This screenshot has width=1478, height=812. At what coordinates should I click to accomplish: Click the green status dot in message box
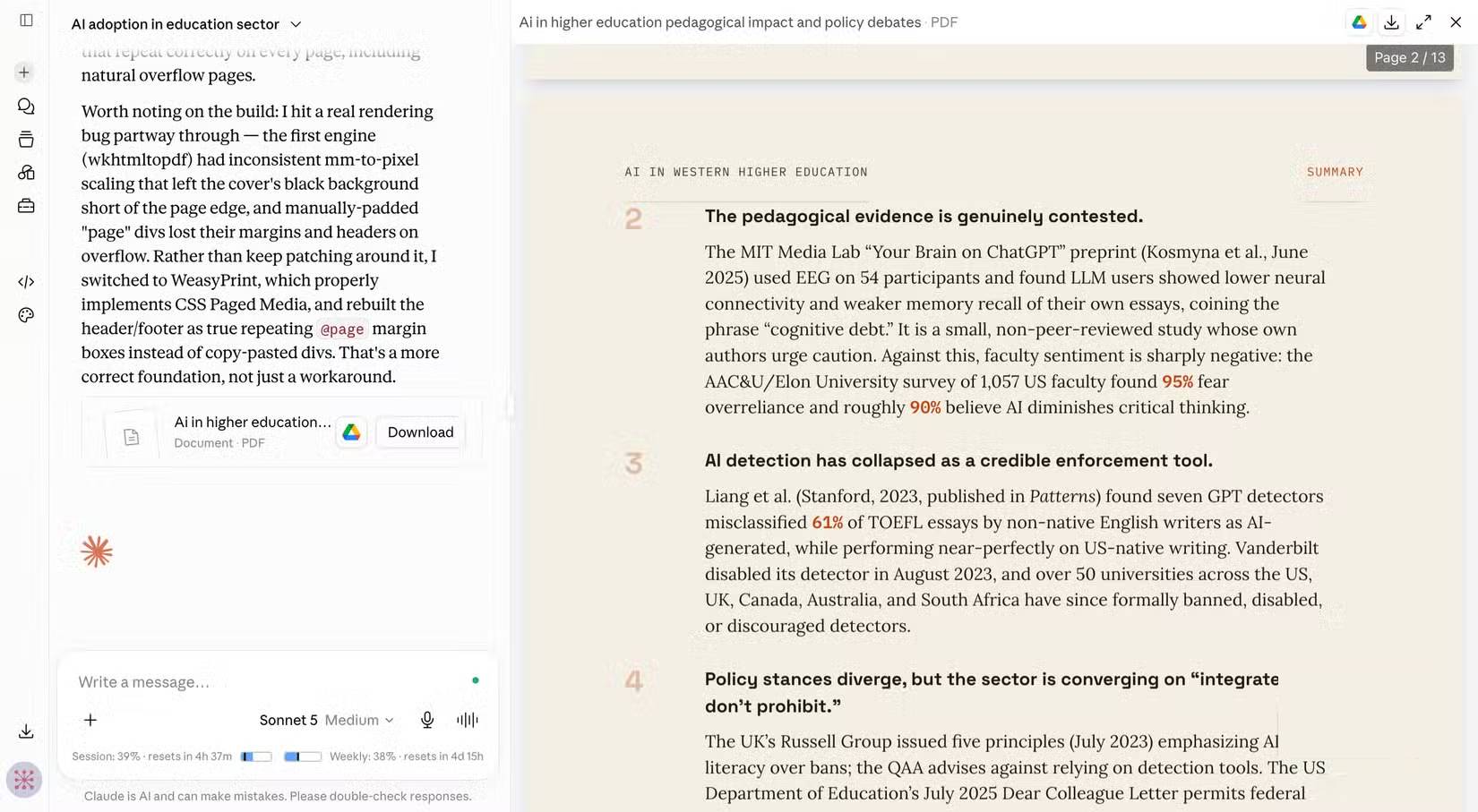click(476, 680)
